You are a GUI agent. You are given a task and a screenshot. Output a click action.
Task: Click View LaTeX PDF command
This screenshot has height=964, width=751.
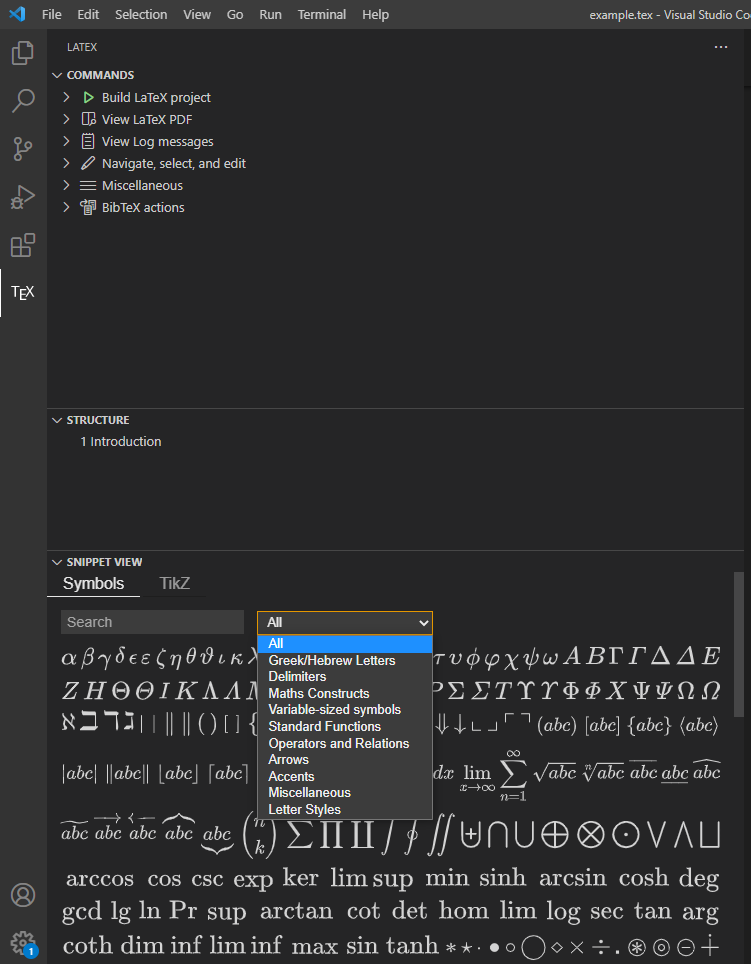pyautogui.click(x=147, y=119)
